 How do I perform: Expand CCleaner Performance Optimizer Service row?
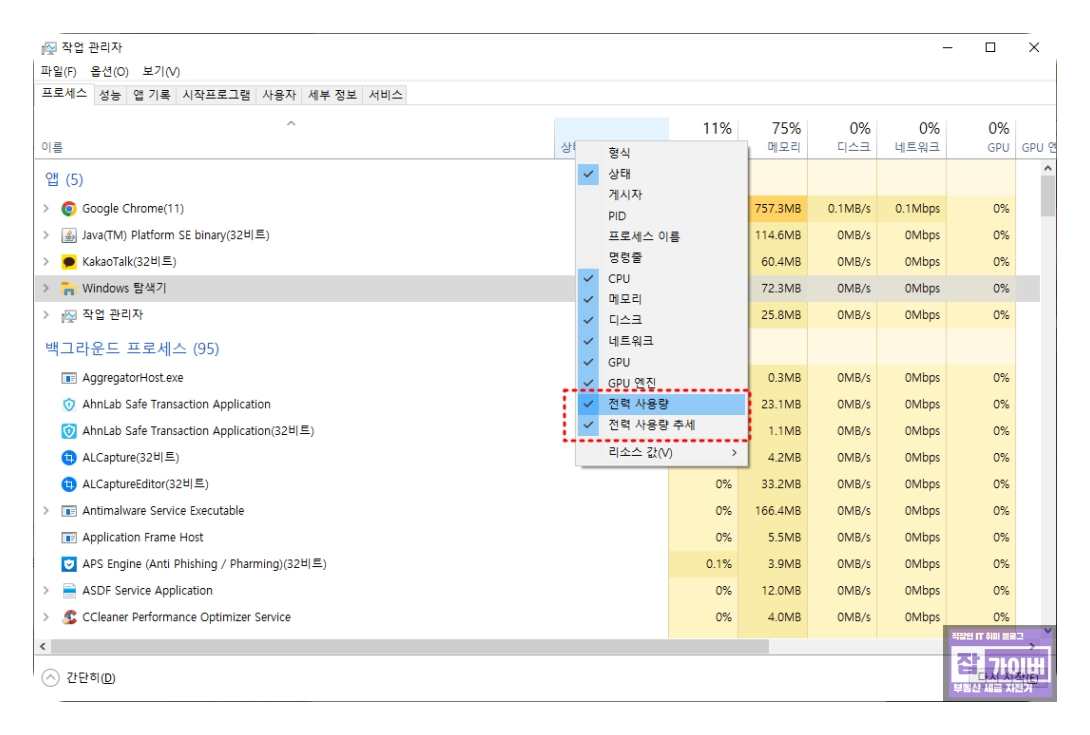[46, 617]
